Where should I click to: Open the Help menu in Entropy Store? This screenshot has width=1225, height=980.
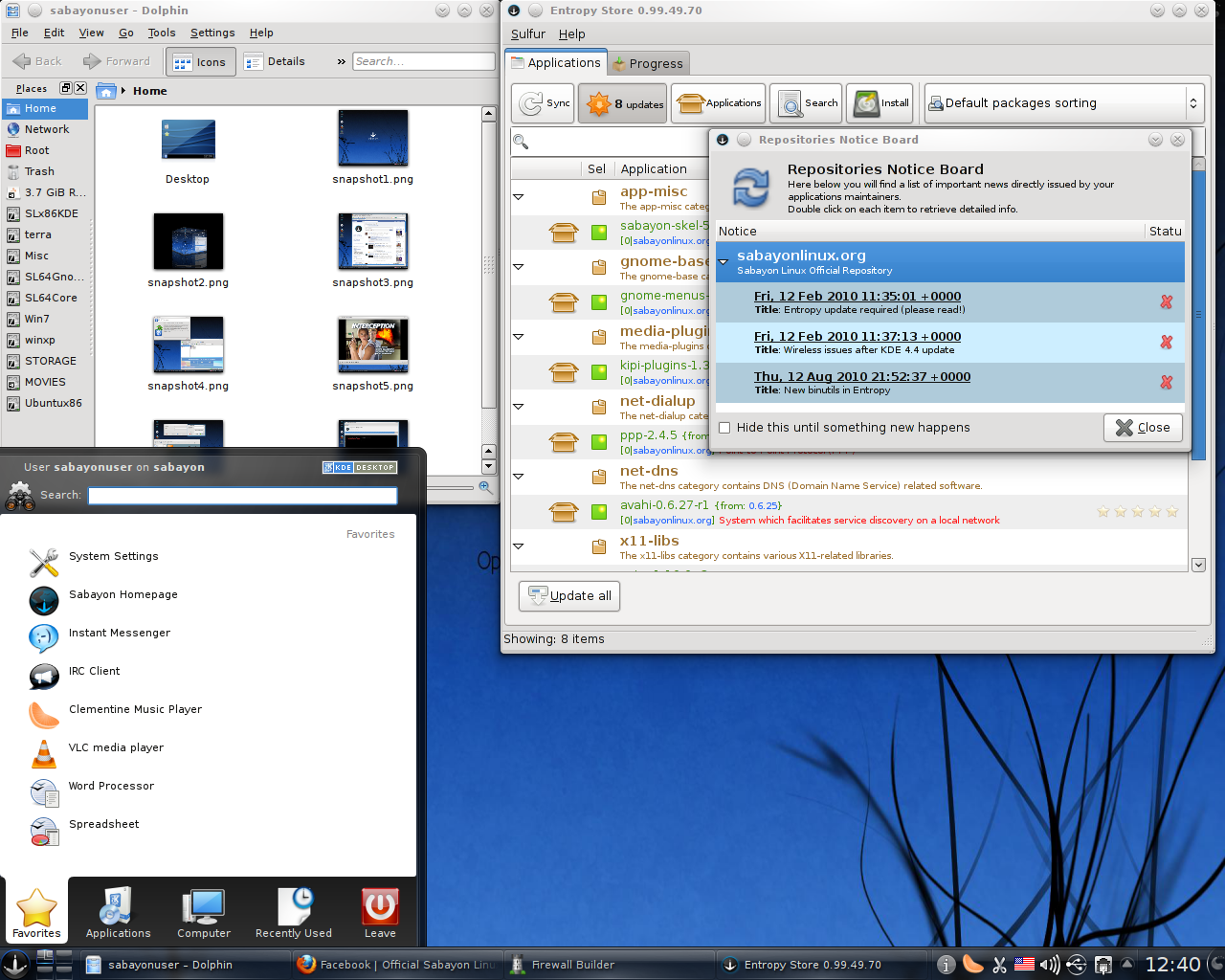click(571, 33)
